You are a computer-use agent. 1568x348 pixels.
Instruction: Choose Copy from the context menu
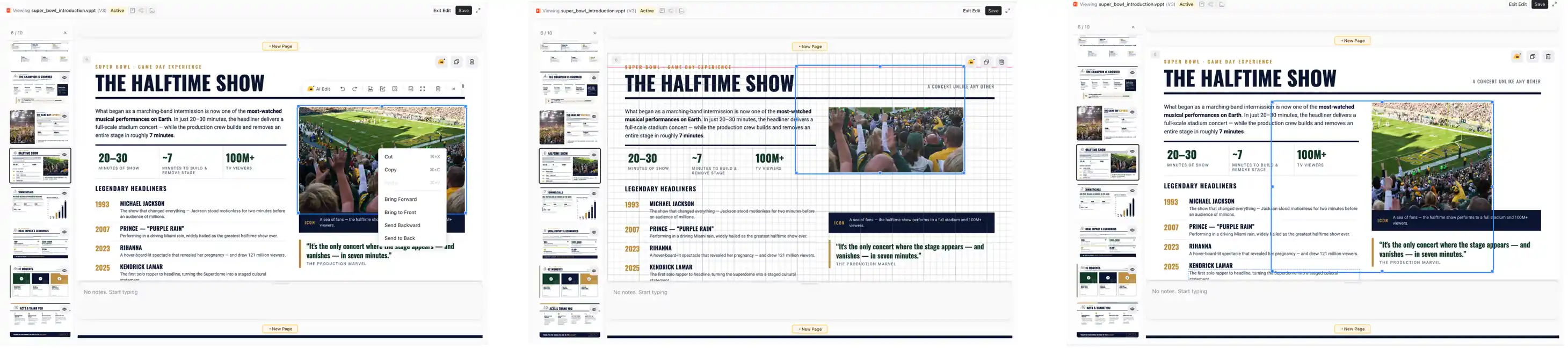pos(412,170)
